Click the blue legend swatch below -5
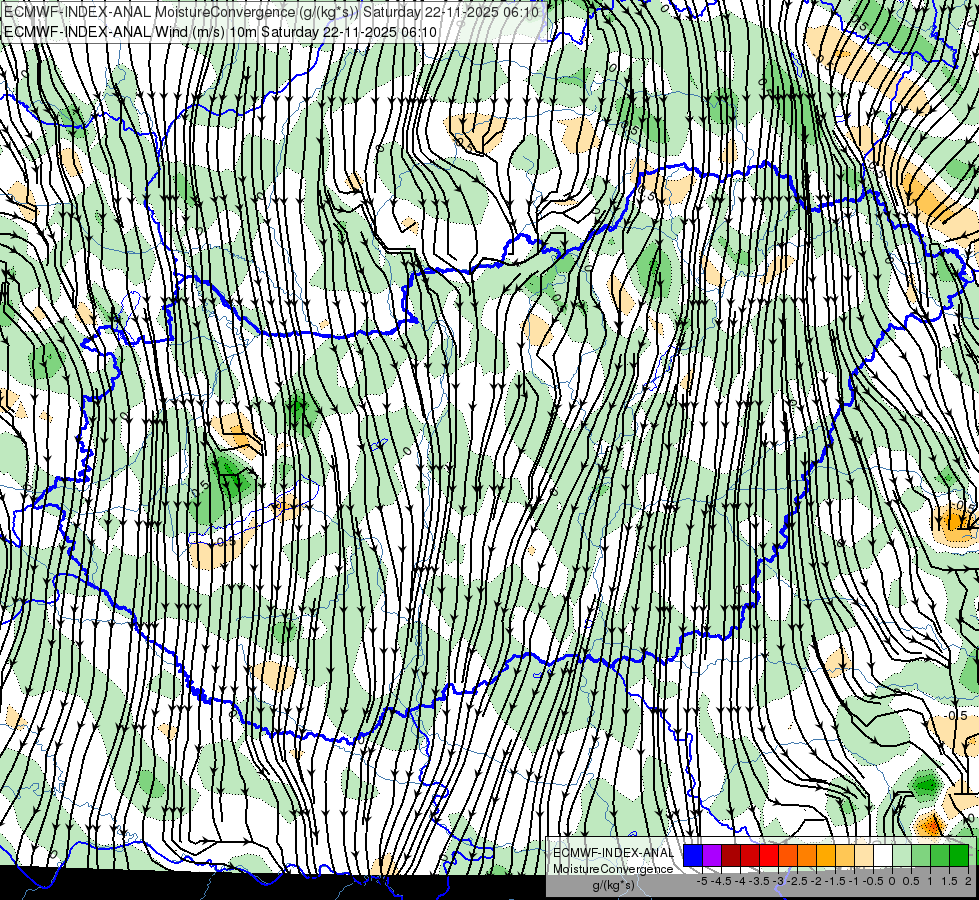Viewport: 979px width, 900px height. (x=693, y=856)
